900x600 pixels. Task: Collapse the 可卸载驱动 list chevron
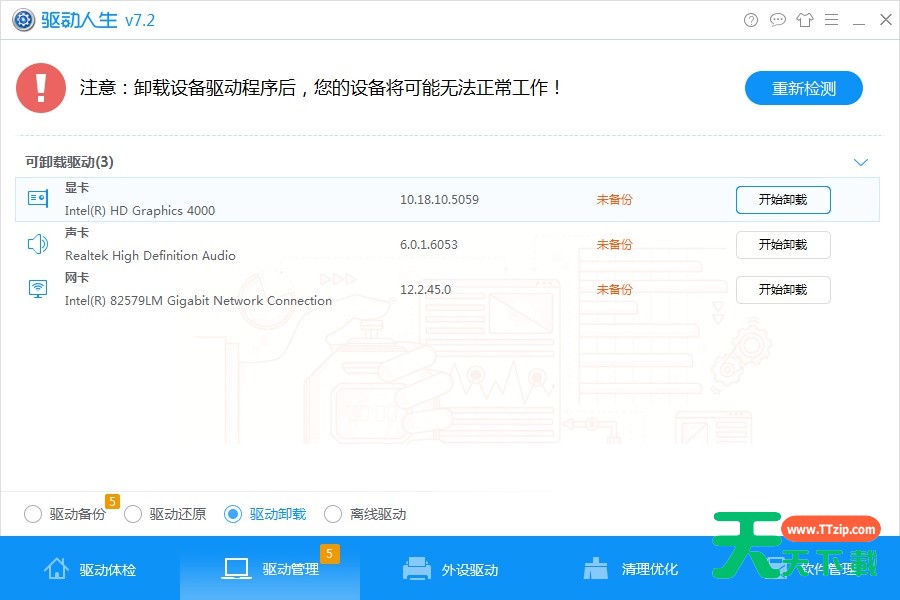[x=860, y=162]
